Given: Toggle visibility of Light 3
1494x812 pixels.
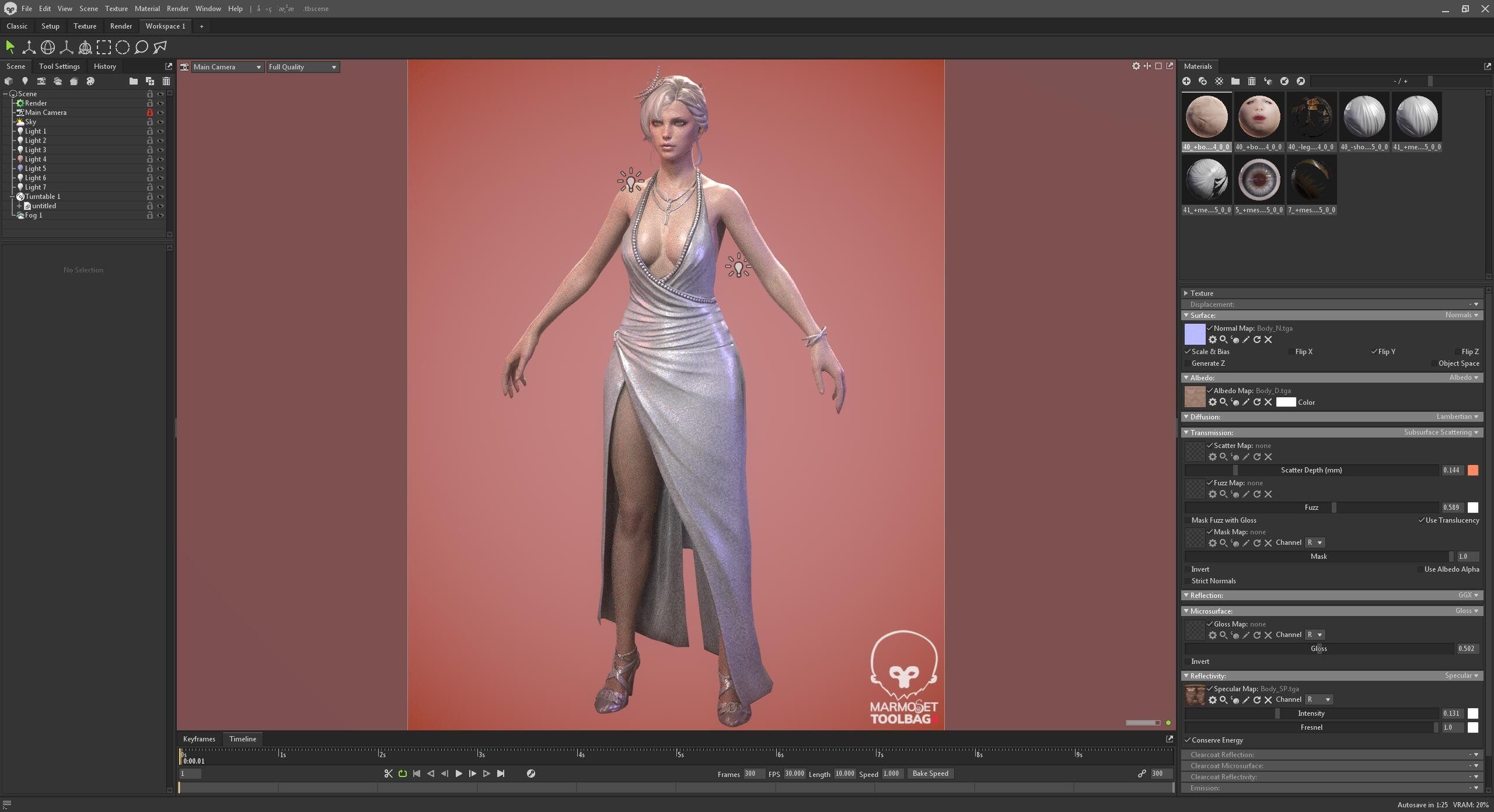Looking at the screenshot, I should coord(160,150).
